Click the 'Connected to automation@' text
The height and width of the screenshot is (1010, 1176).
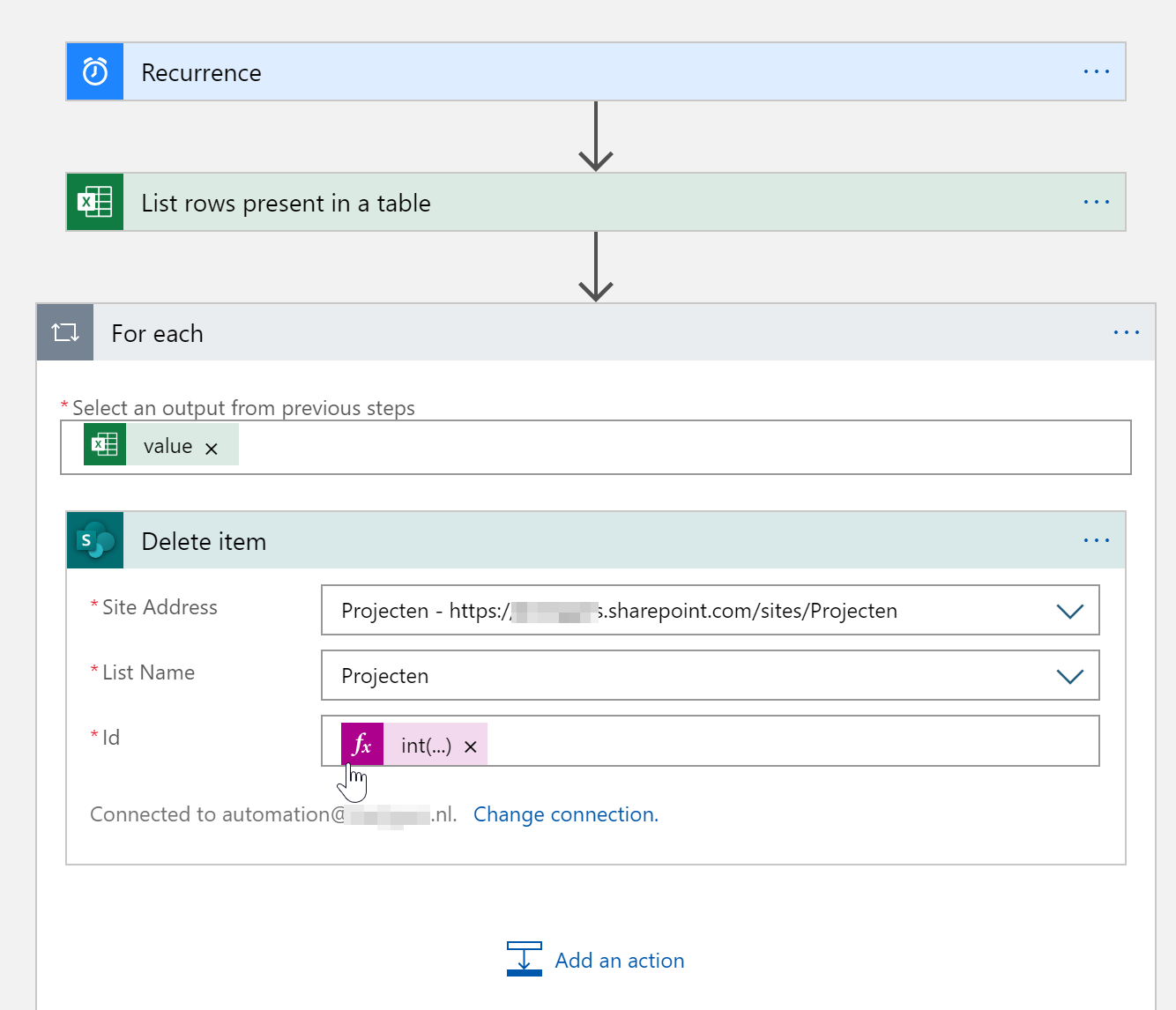tap(218, 814)
